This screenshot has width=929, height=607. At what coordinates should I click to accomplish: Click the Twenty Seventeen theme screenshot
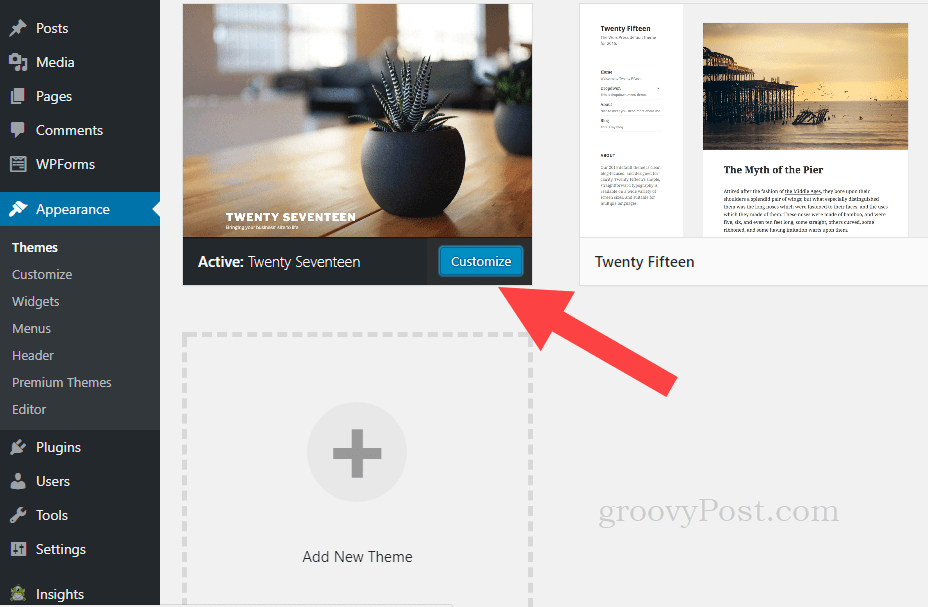click(x=357, y=120)
